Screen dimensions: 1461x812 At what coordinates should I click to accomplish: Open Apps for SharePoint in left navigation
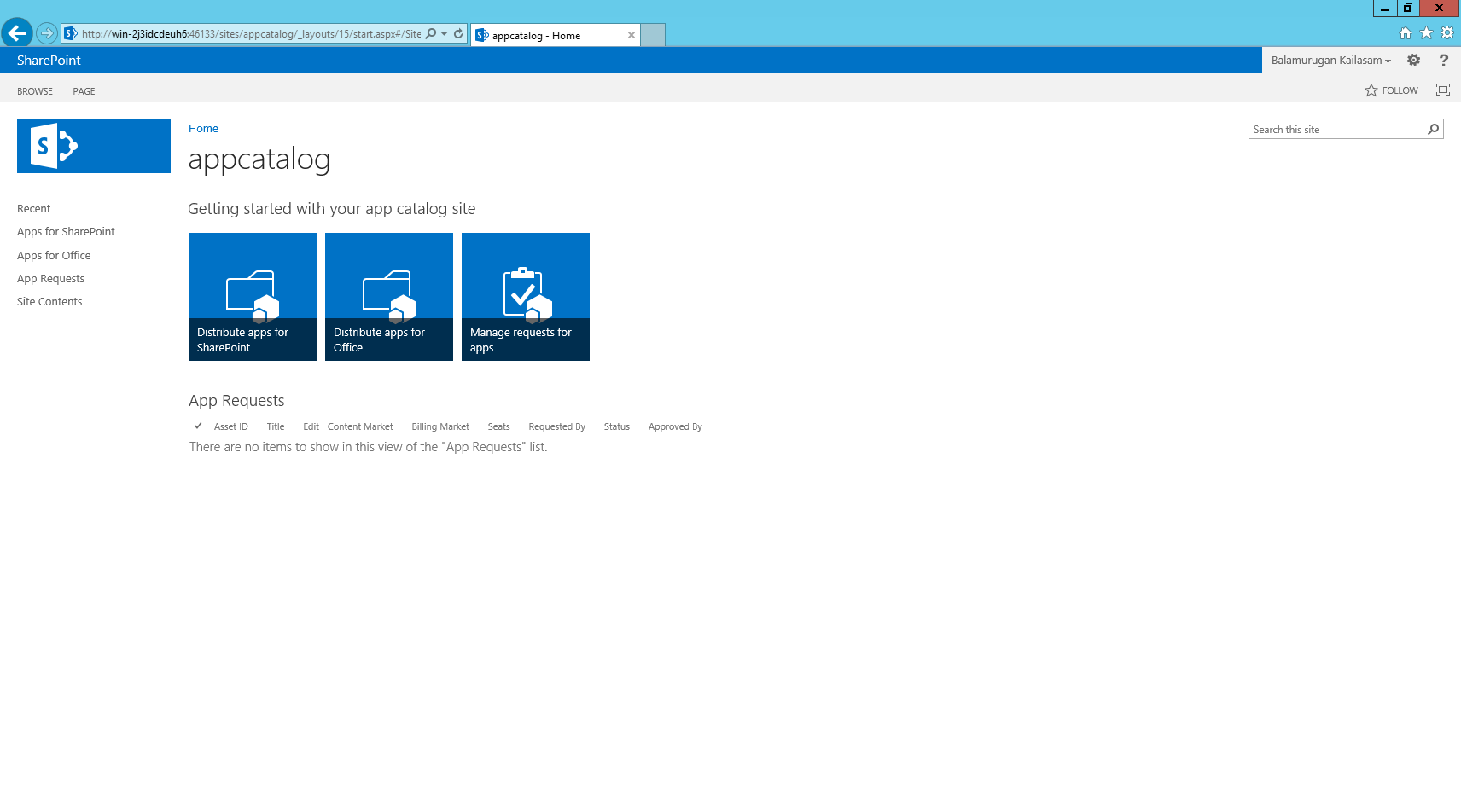click(x=66, y=232)
